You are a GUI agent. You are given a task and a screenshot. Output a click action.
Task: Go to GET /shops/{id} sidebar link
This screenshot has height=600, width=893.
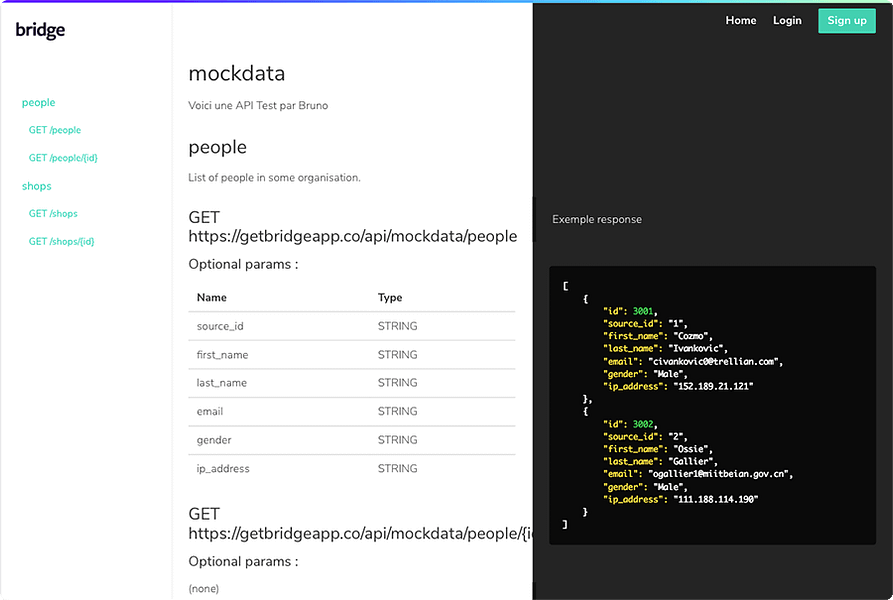[62, 241]
